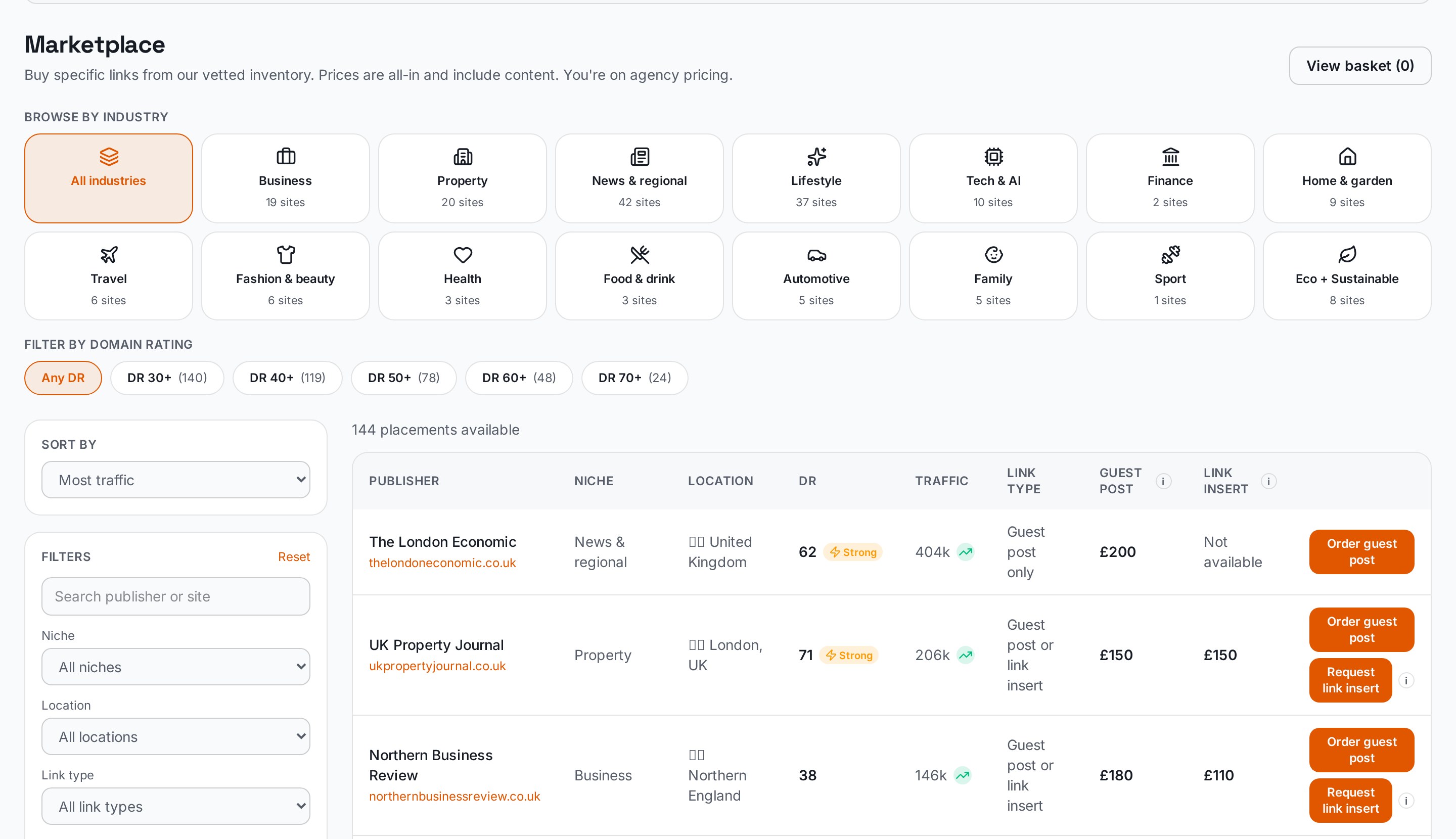
Task: Browse the Property 20 sites category
Action: pos(462,178)
